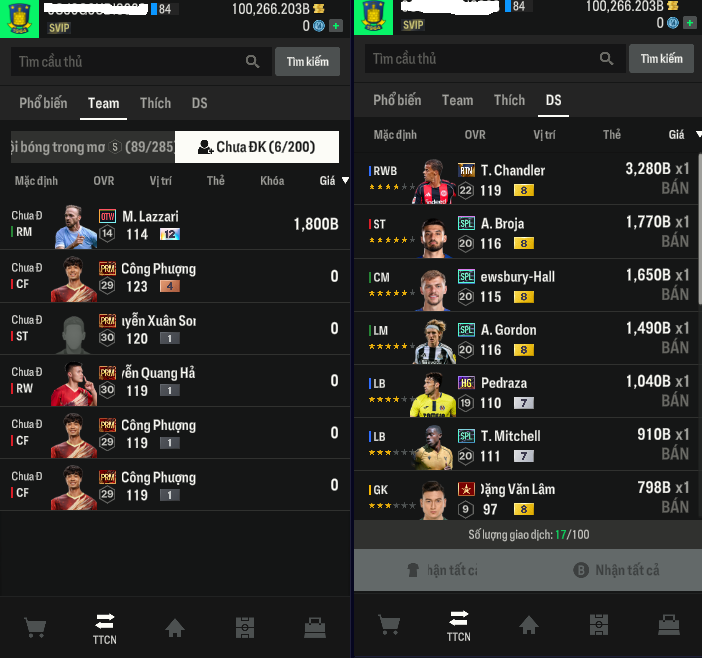Open TTCN transfer icon in left panel

click(x=104, y=628)
